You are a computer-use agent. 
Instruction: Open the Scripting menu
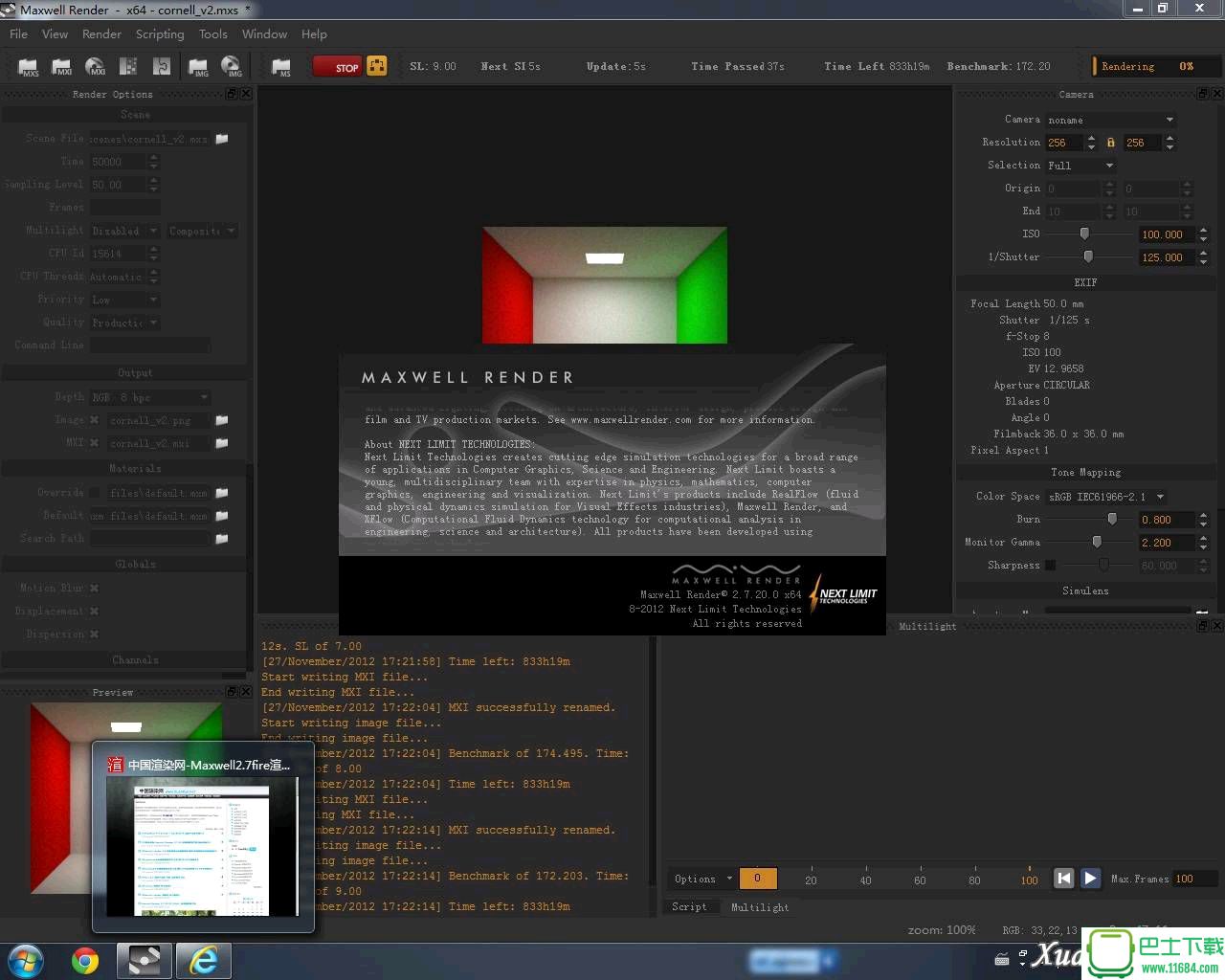pyautogui.click(x=160, y=34)
